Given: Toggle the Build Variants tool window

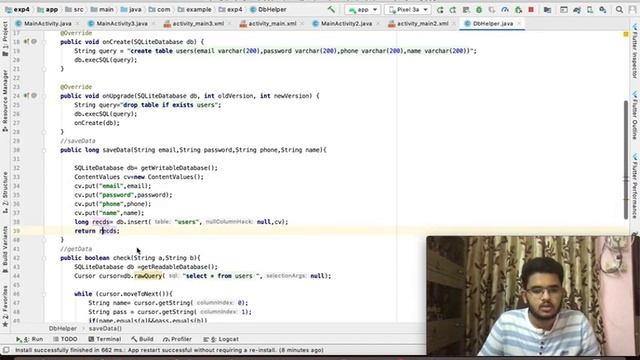Looking at the screenshot, I should (5, 249).
